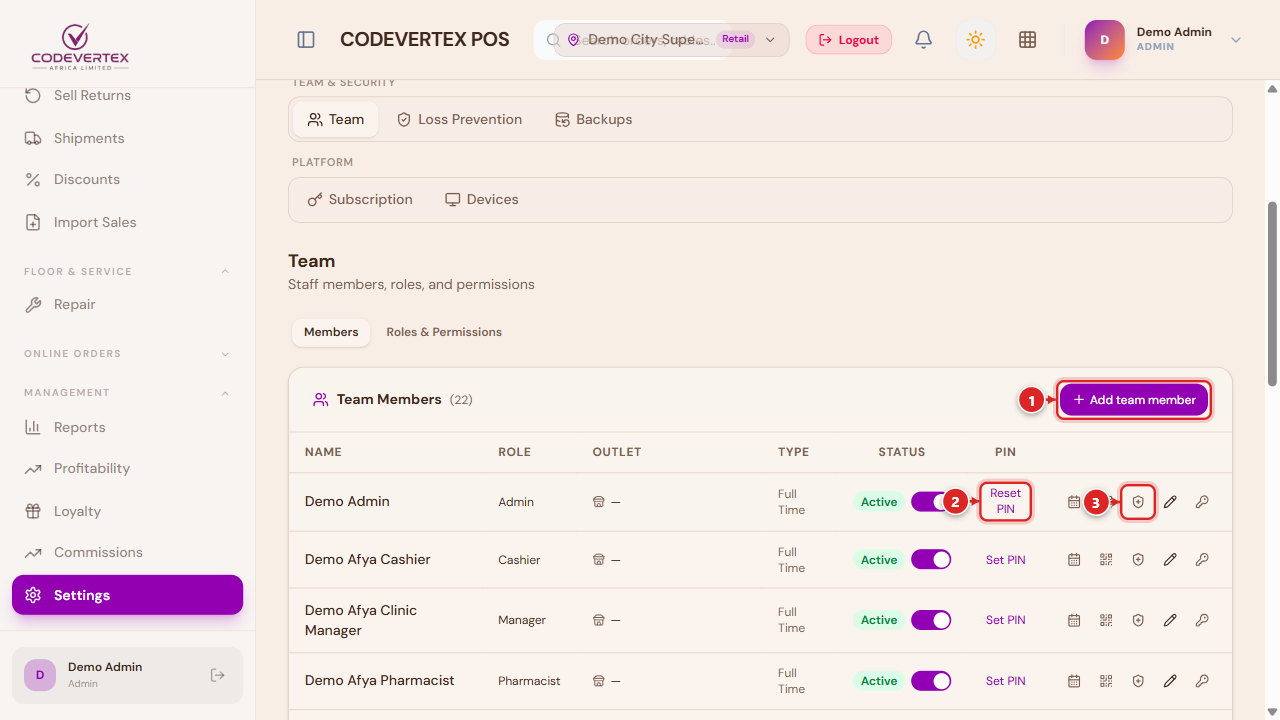Open Shipments in the sidebar
The height and width of the screenshot is (720, 1280).
pos(127,138)
